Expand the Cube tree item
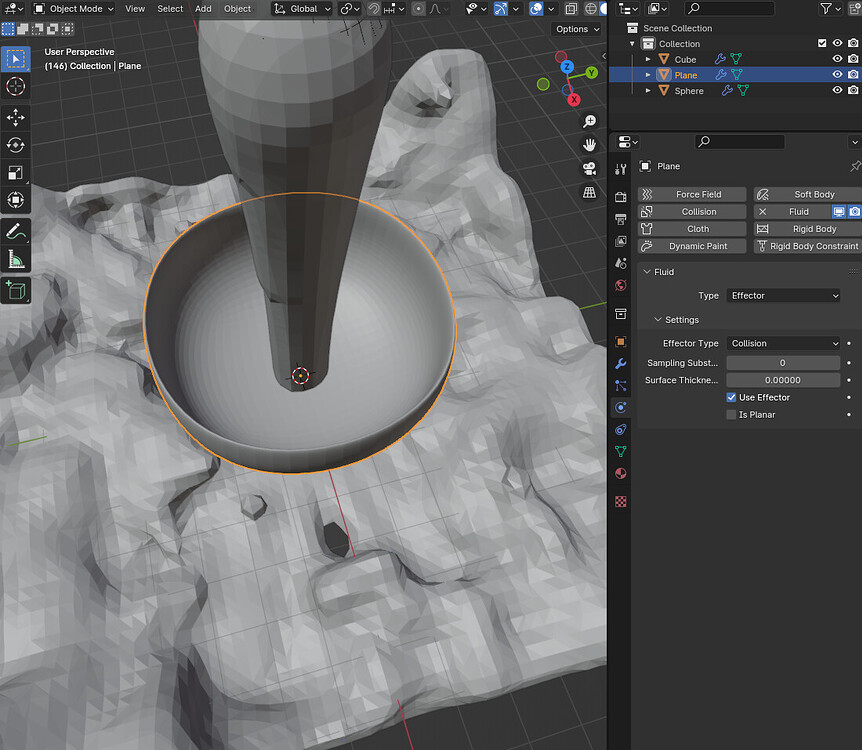Screen dimensions: 862x750 tap(648, 59)
